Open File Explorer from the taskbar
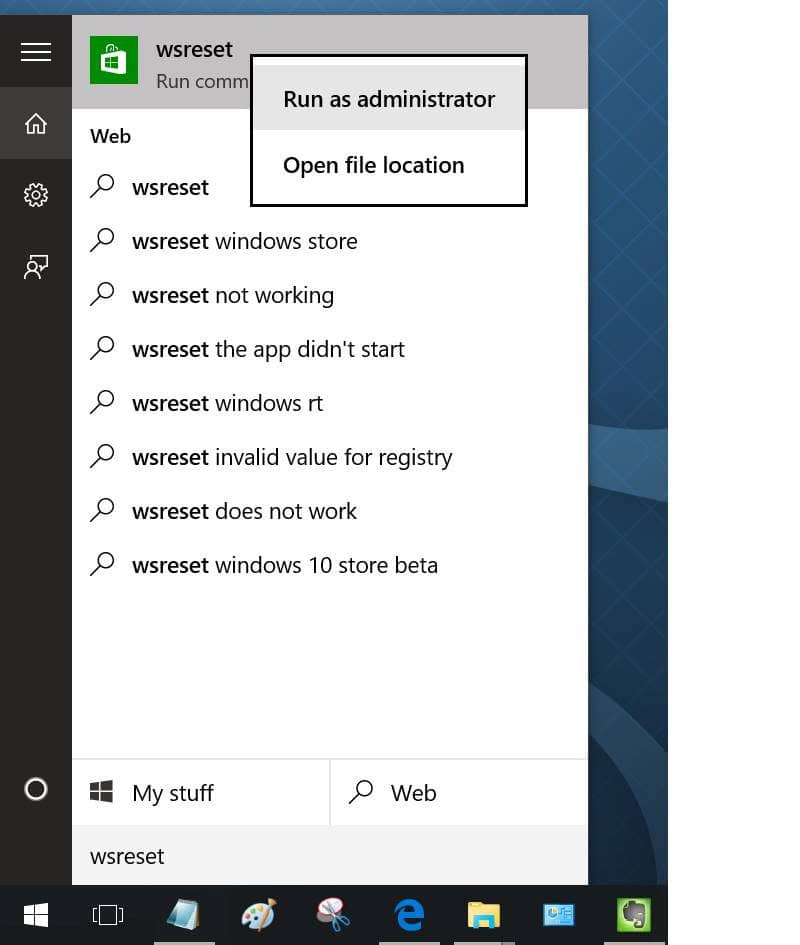Screen dimensions: 800x945 pyautogui.click(x=484, y=914)
